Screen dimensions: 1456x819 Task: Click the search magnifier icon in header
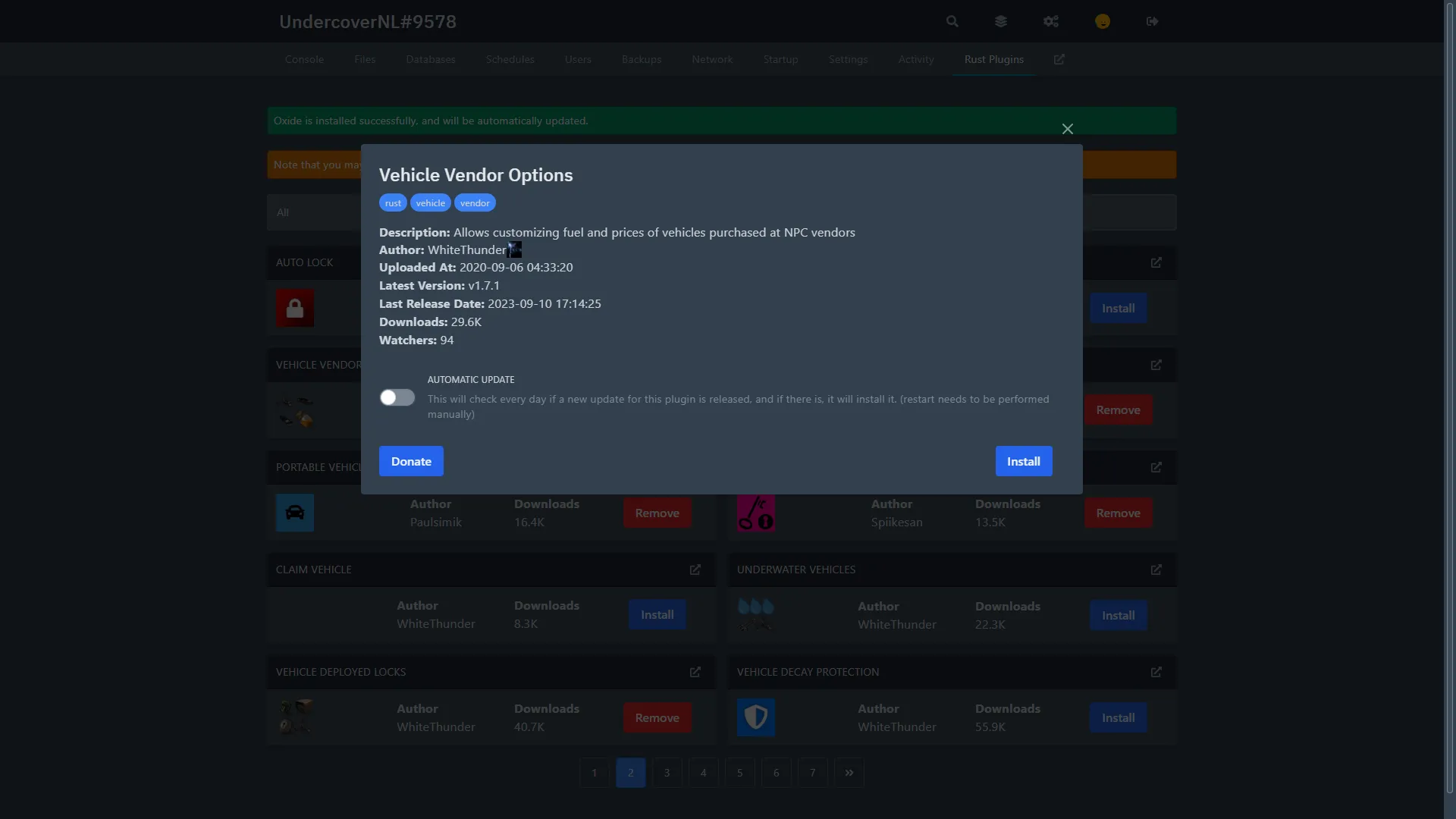pos(952,21)
